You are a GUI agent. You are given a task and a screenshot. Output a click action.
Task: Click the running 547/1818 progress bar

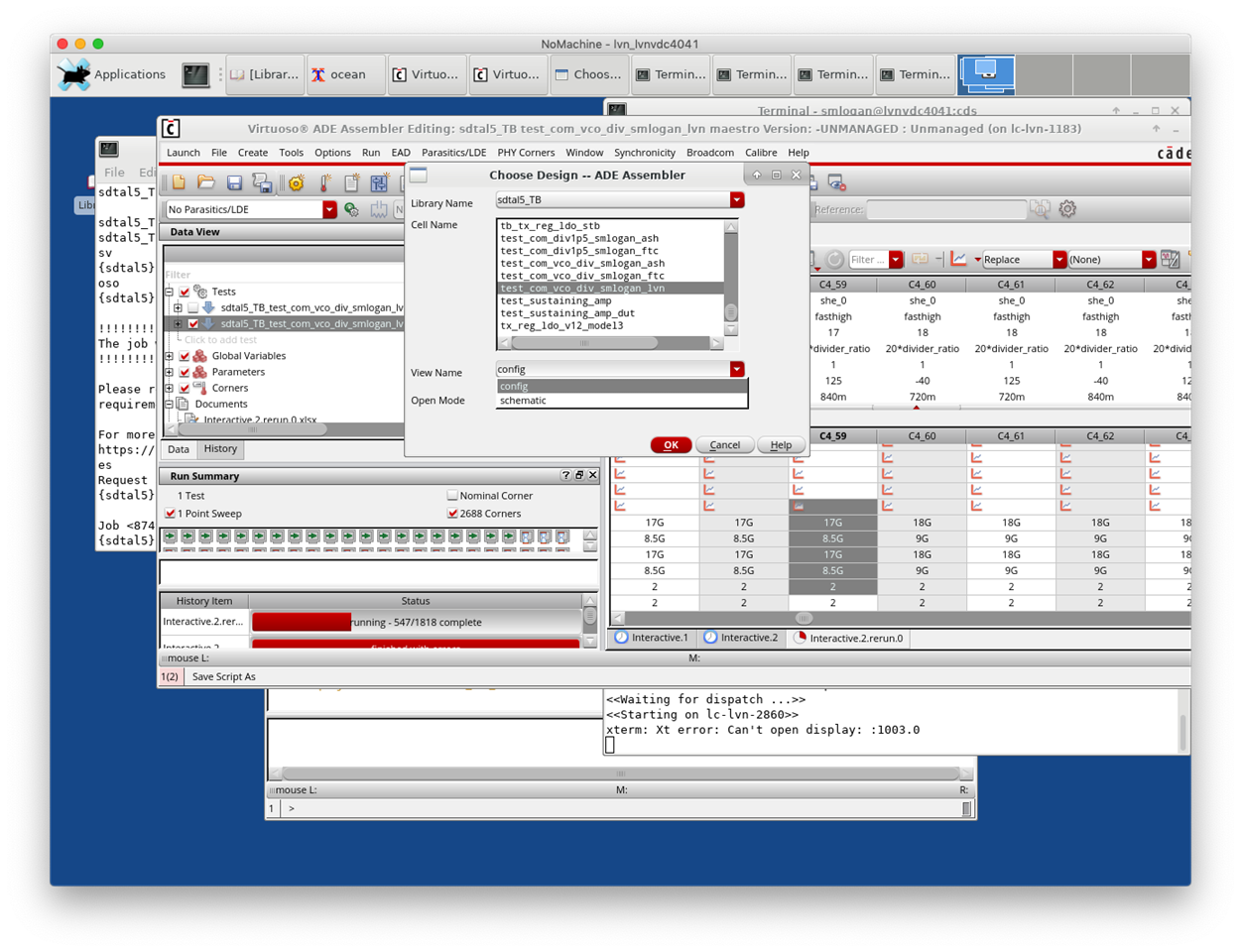point(416,622)
